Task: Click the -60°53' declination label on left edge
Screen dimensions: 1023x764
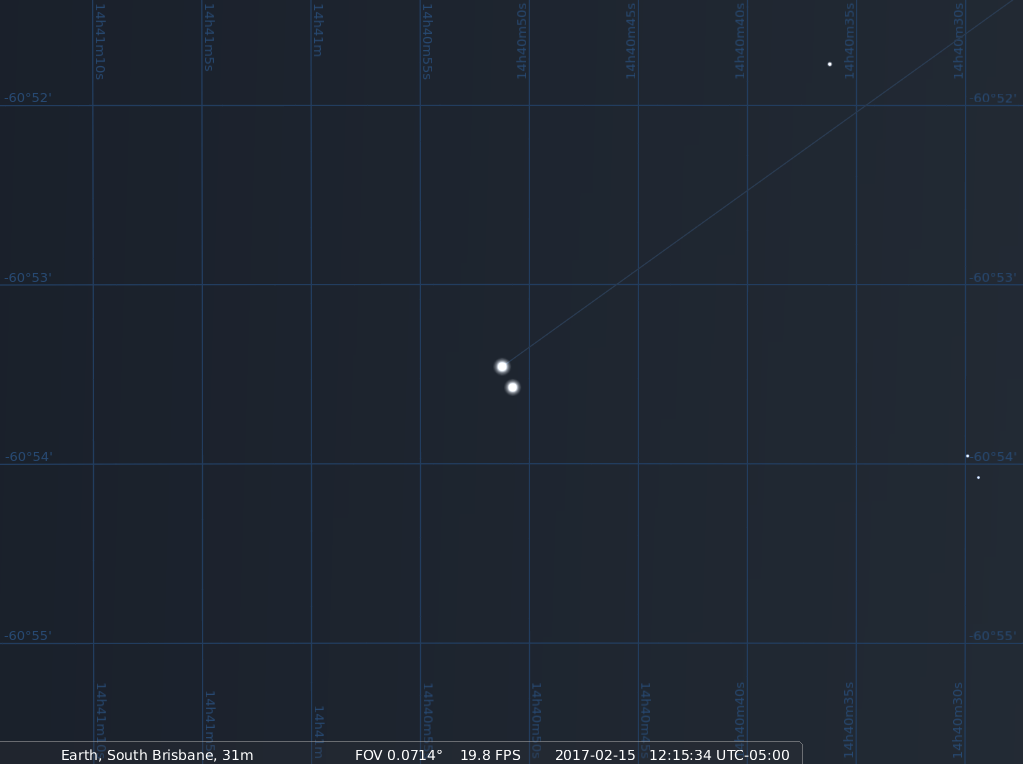Action: [28, 277]
